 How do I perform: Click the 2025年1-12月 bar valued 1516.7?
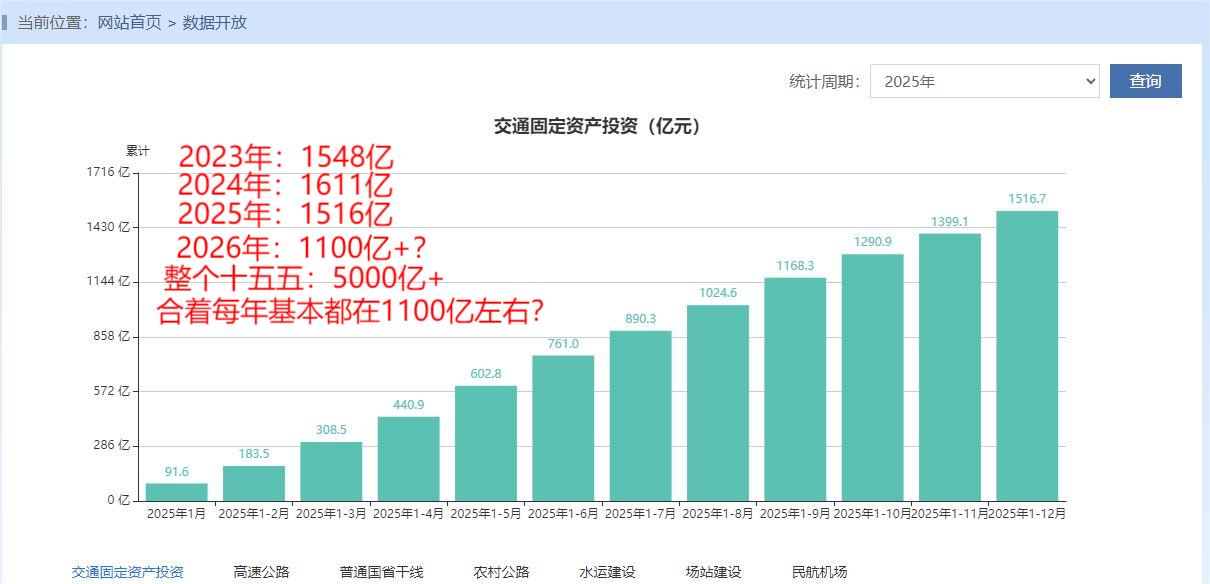1027,356
